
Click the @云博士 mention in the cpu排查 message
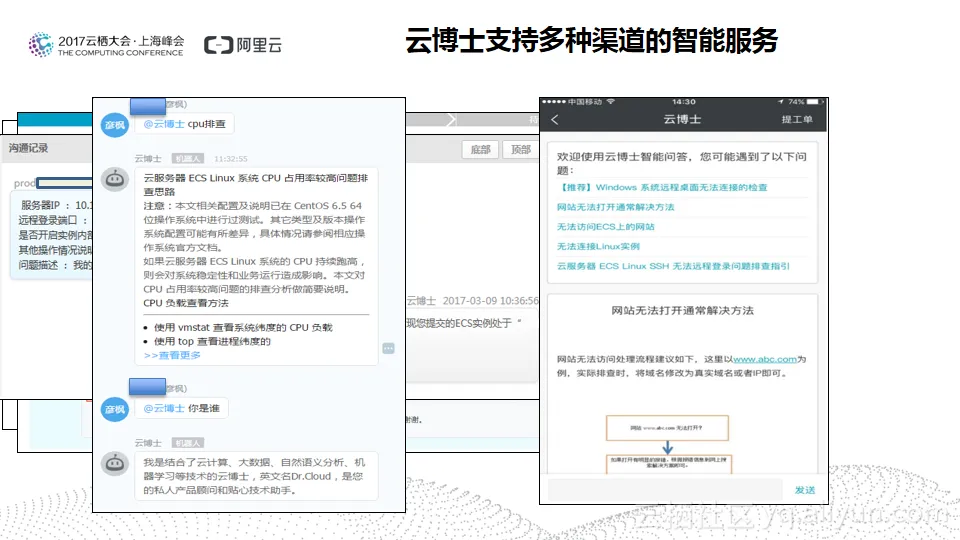163,124
